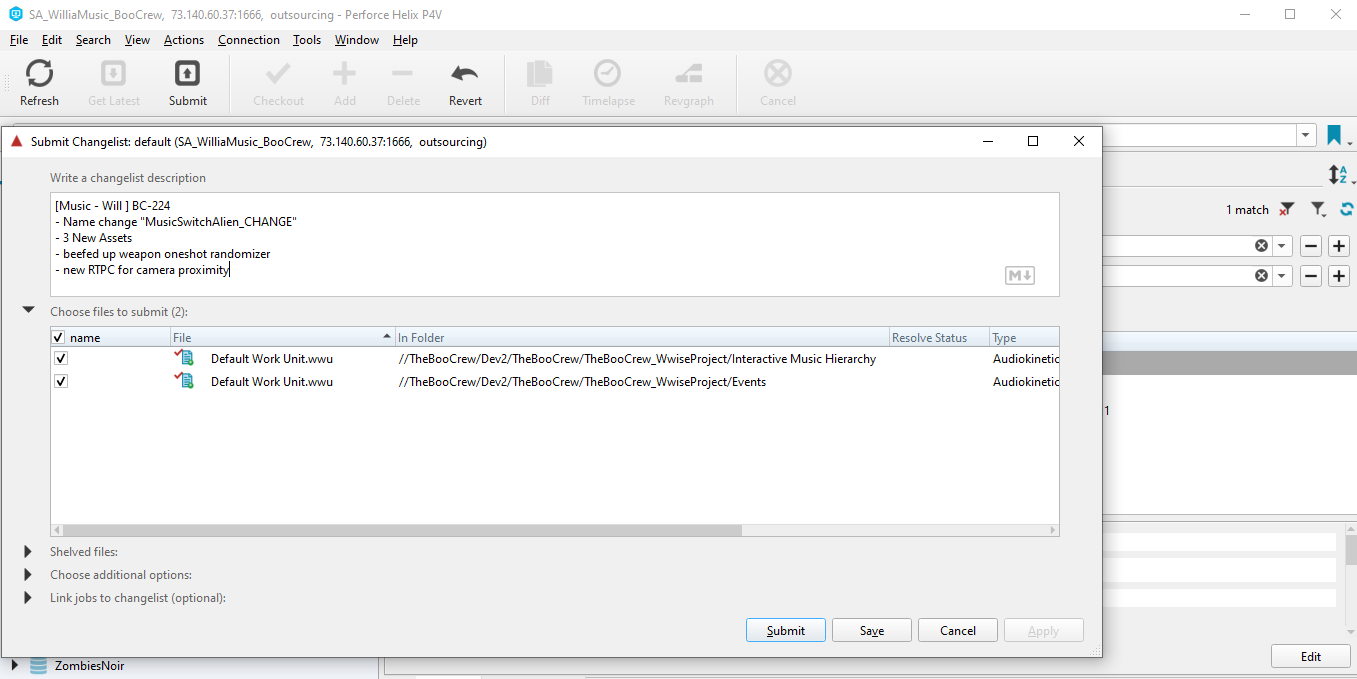Expand Choose additional options

[26, 574]
